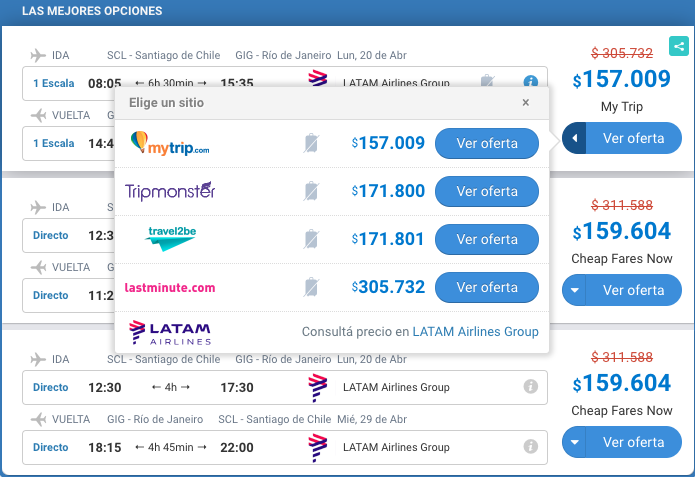
Task: Click Ver oferta for travel2be
Action: pyautogui.click(x=487, y=239)
